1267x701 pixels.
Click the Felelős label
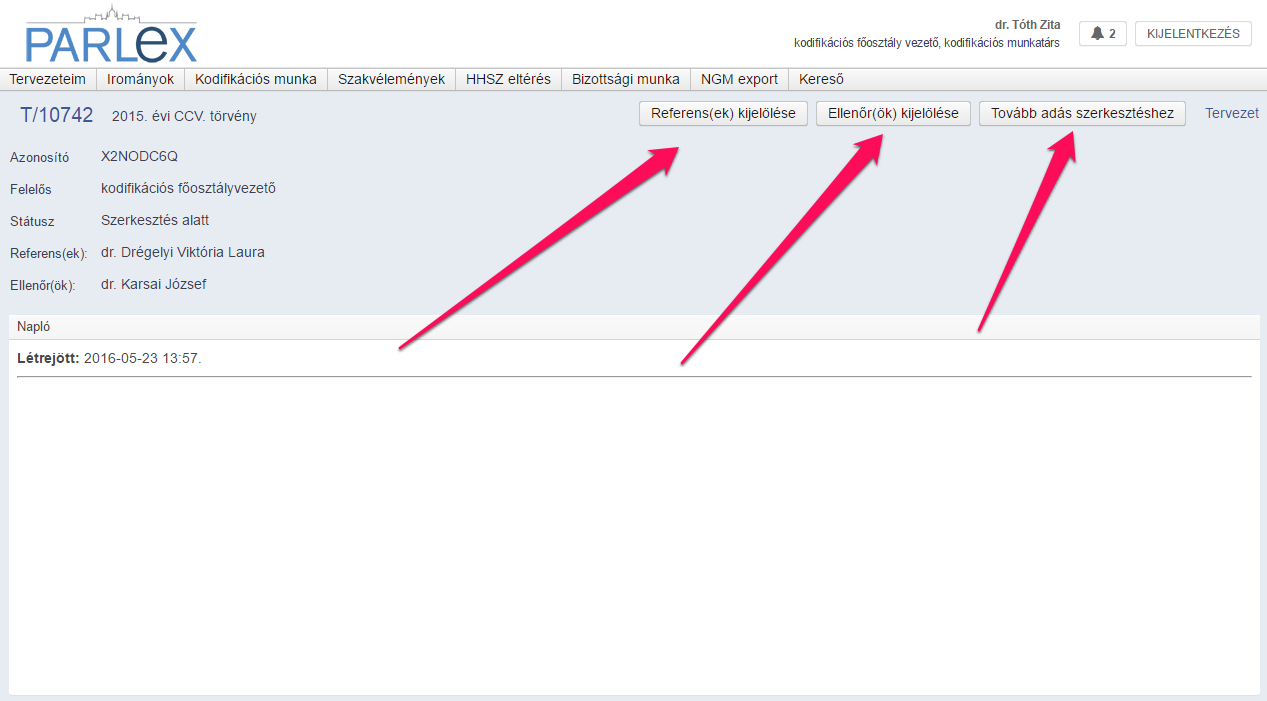31,189
